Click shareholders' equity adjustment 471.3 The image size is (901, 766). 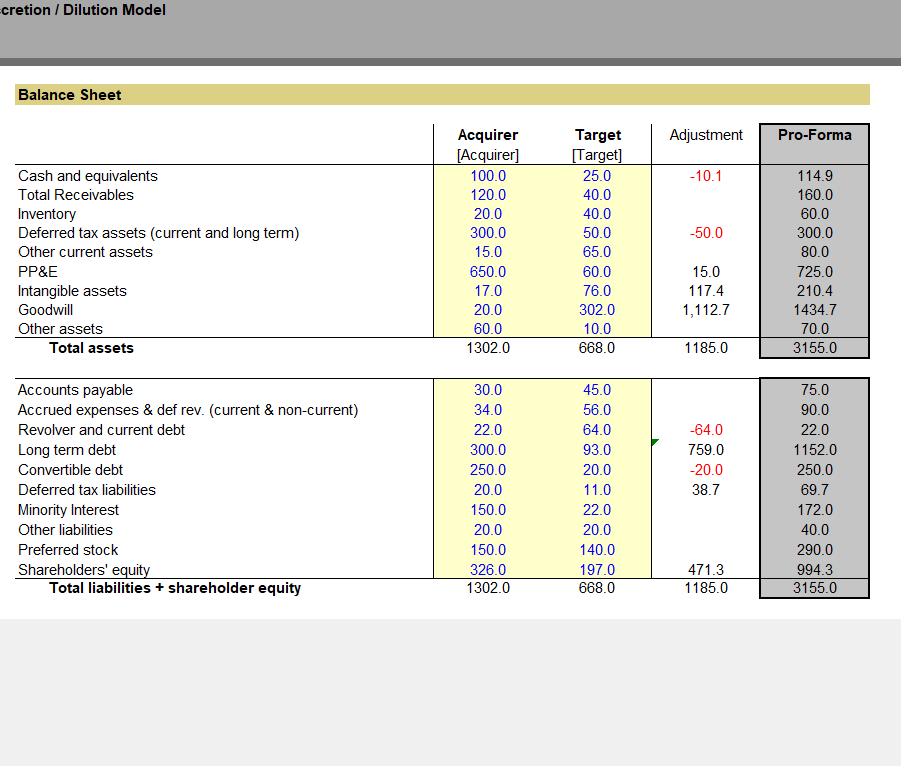tap(706, 569)
